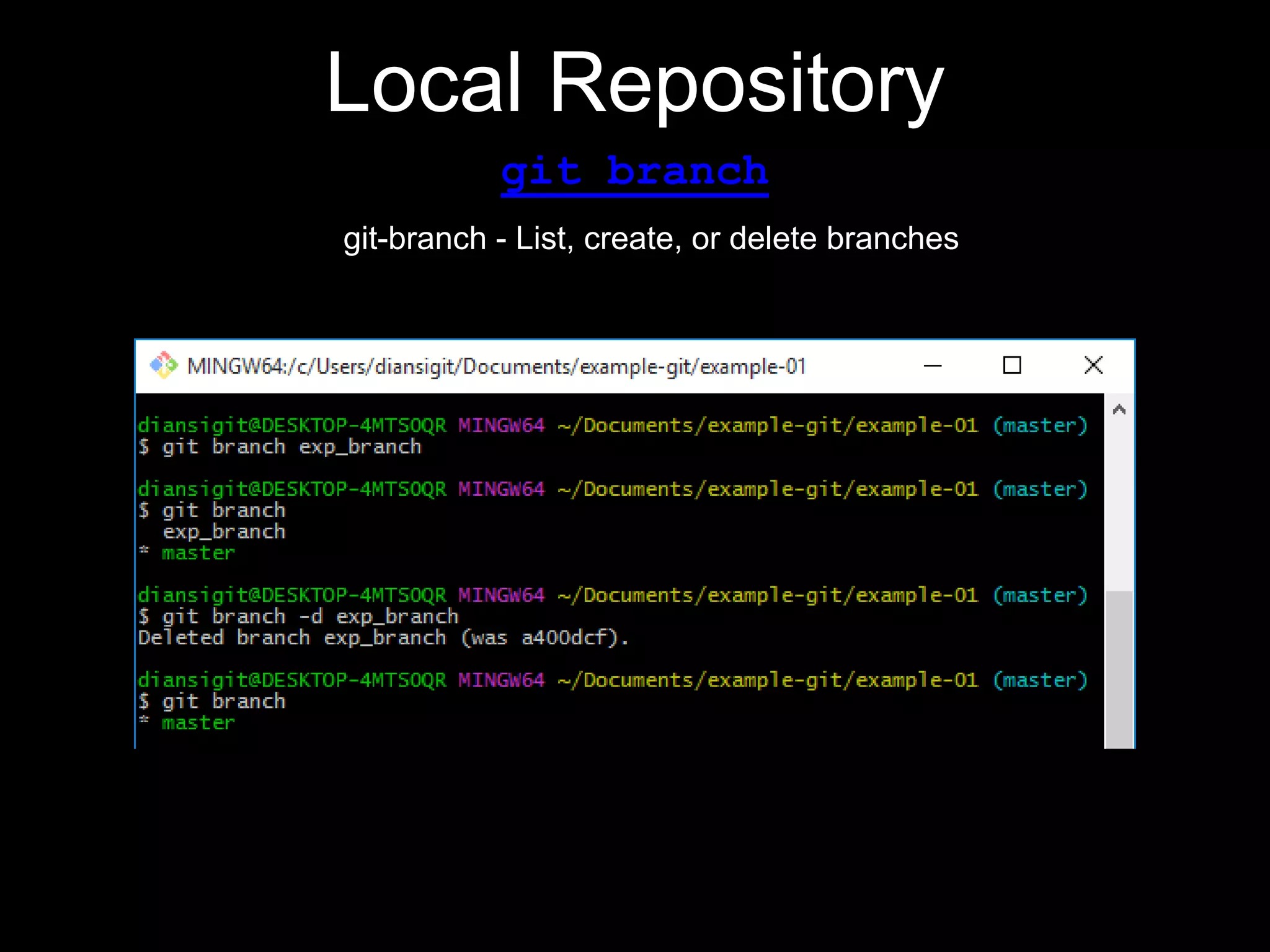The image size is (1270, 952).
Task: Click the scrollbar up arrow
Action: pos(1119,410)
